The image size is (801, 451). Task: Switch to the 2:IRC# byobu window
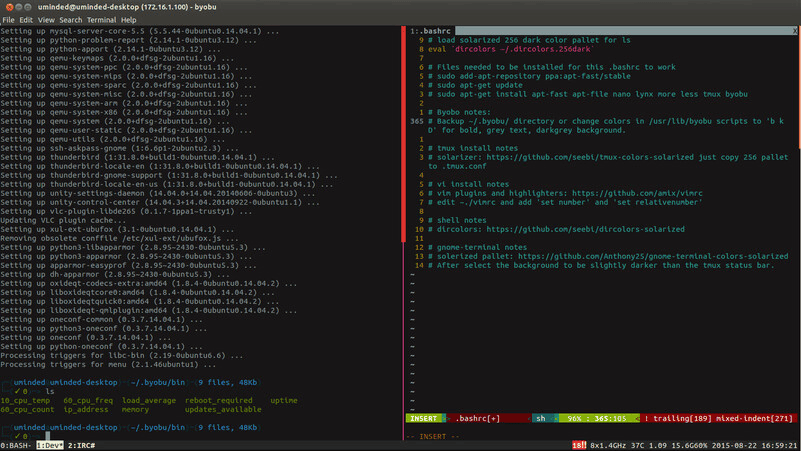point(81,445)
